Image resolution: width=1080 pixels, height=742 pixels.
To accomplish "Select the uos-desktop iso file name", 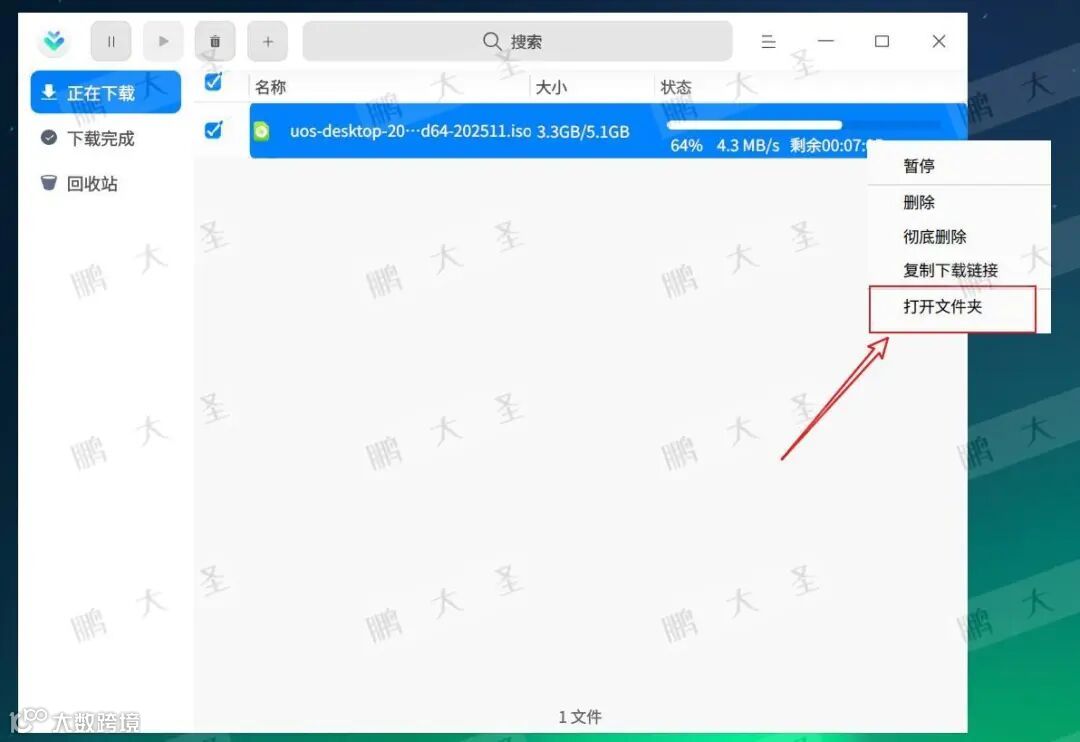I will pyautogui.click(x=411, y=131).
